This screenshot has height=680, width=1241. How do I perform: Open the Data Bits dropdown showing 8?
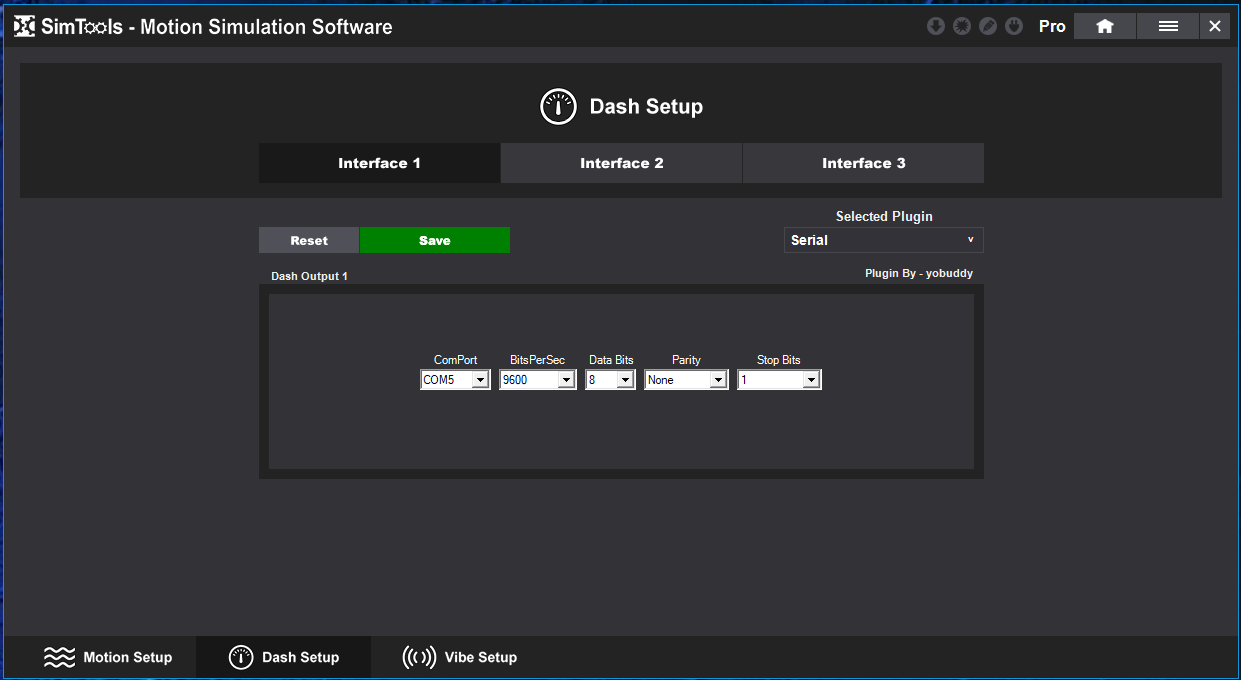(611, 380)
